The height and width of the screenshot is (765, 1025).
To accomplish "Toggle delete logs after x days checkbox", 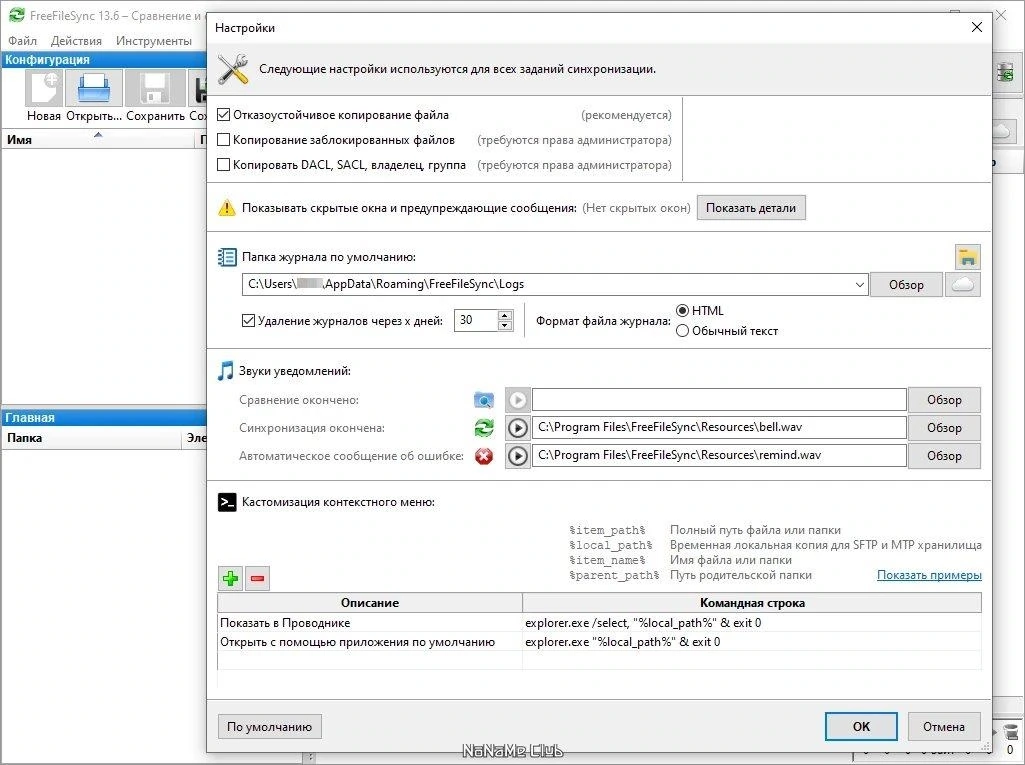I will (x=248, y=320).
